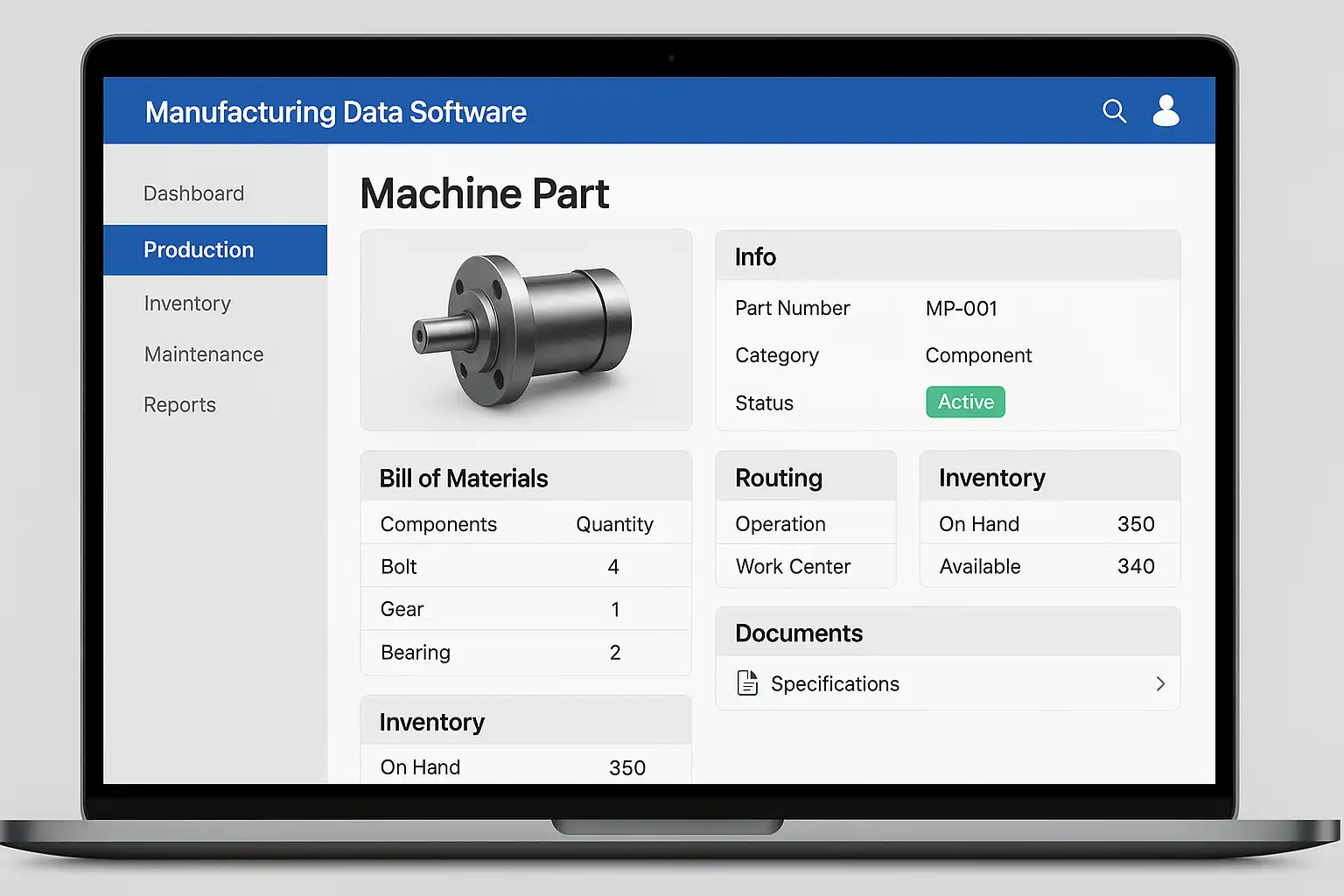Select the Gear component row
This screenshot has height=896, width=1344.
pyautogui.click(x=525, y=610)
